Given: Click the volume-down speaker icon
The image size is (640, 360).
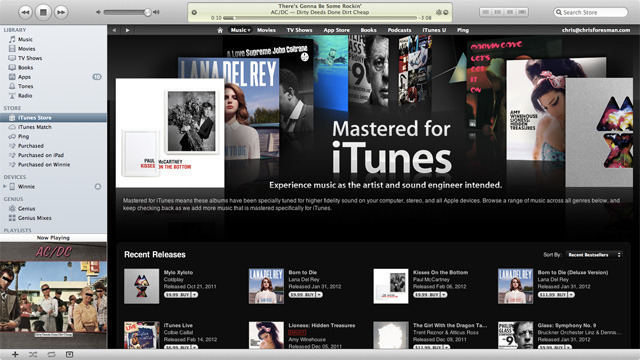Looking at the screenshot, I should 98,12.
